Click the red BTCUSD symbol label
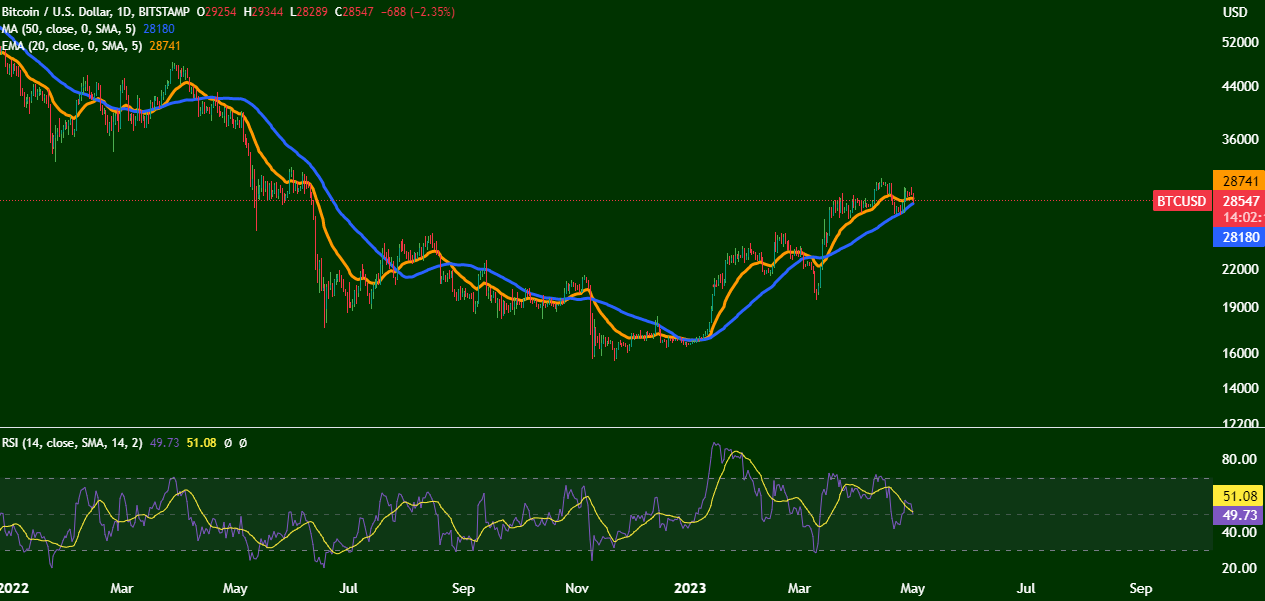Screen dimensions: 1265x601 pos(1181,201)
